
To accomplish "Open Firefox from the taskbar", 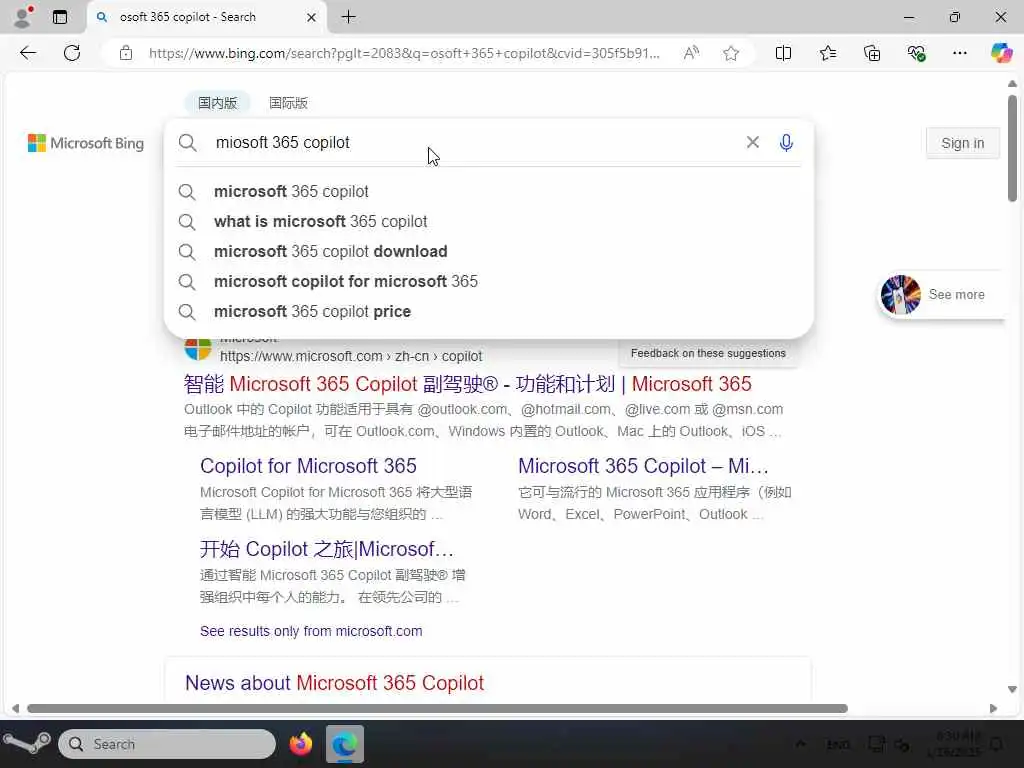I will tap(300, 744).
